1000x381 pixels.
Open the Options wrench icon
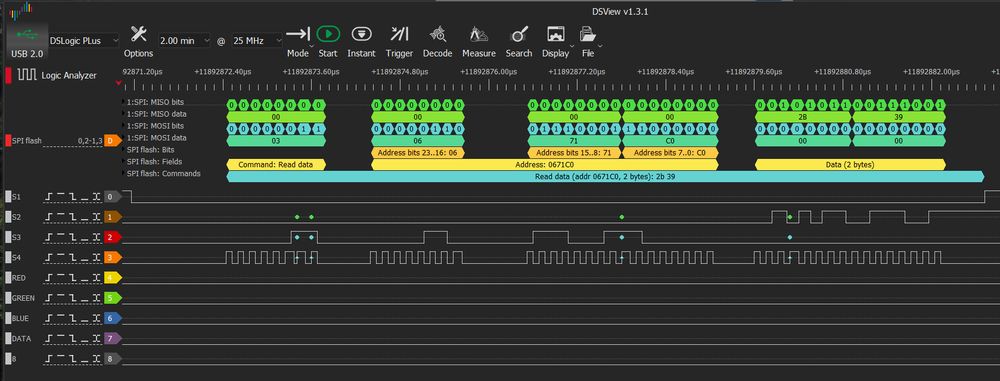coord(138,34)
